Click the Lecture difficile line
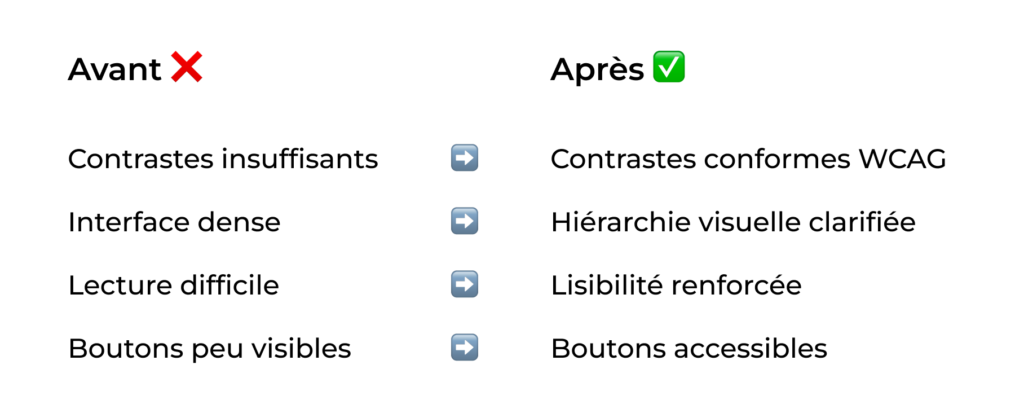This screenshot has height=413, width=1024. coord(173,285)
